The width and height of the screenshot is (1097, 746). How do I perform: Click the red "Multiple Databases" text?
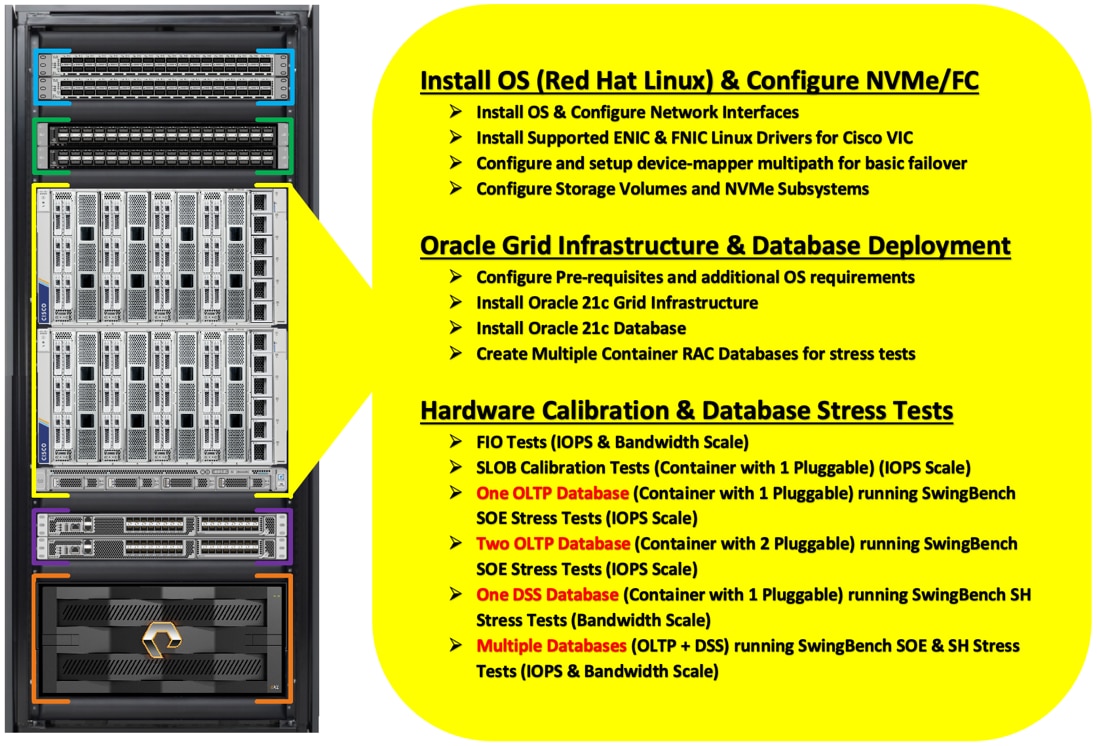pyautogui.click(x=551, y=646)
